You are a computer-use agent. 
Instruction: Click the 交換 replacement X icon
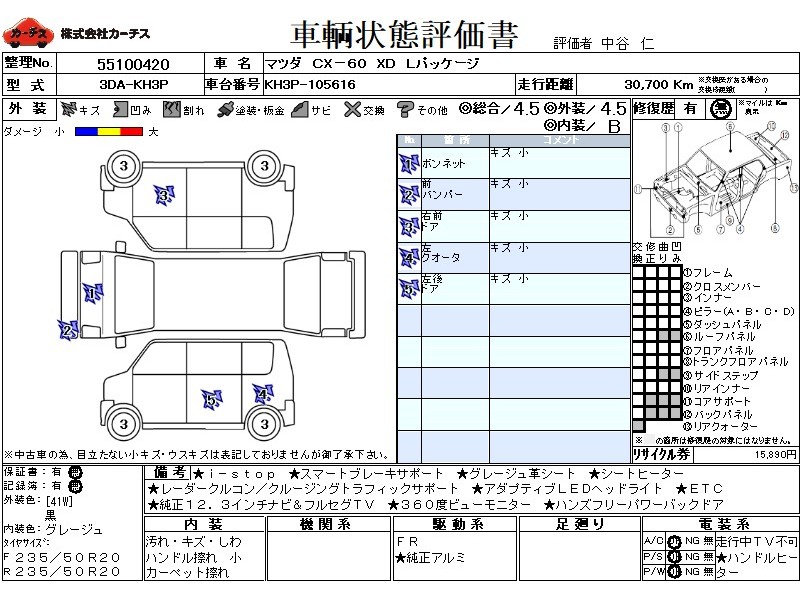[x=351, y=109]
